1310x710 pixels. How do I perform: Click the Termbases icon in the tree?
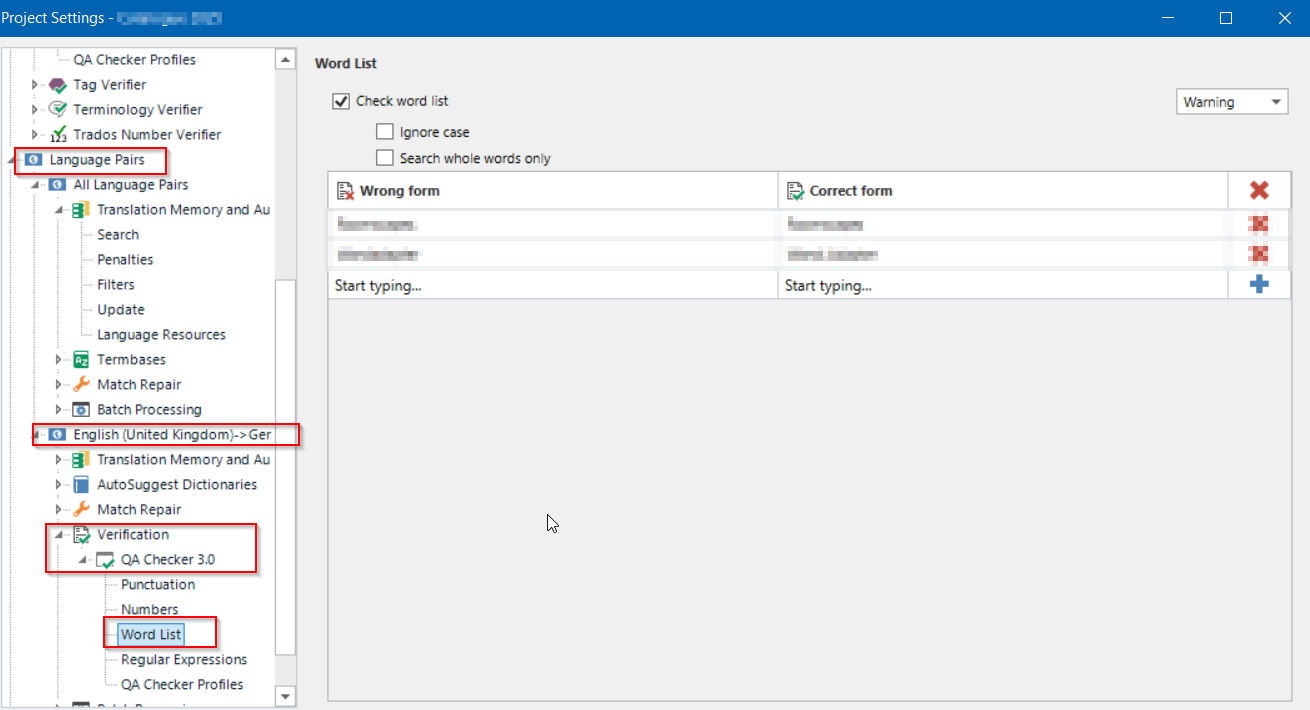(x=81, y=360)
